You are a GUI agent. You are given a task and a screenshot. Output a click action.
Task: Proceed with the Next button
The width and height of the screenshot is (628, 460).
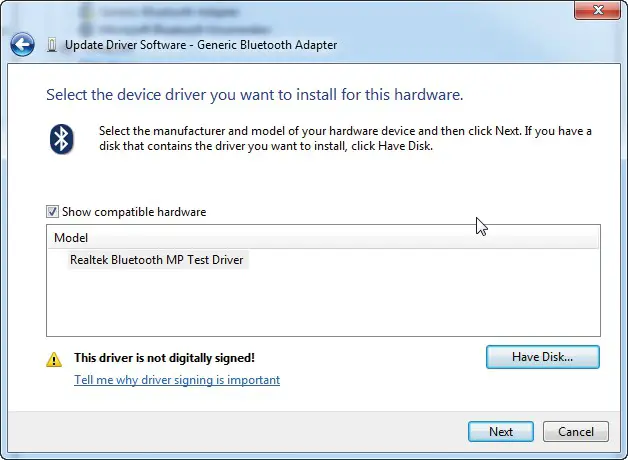(x=501, y=432)
